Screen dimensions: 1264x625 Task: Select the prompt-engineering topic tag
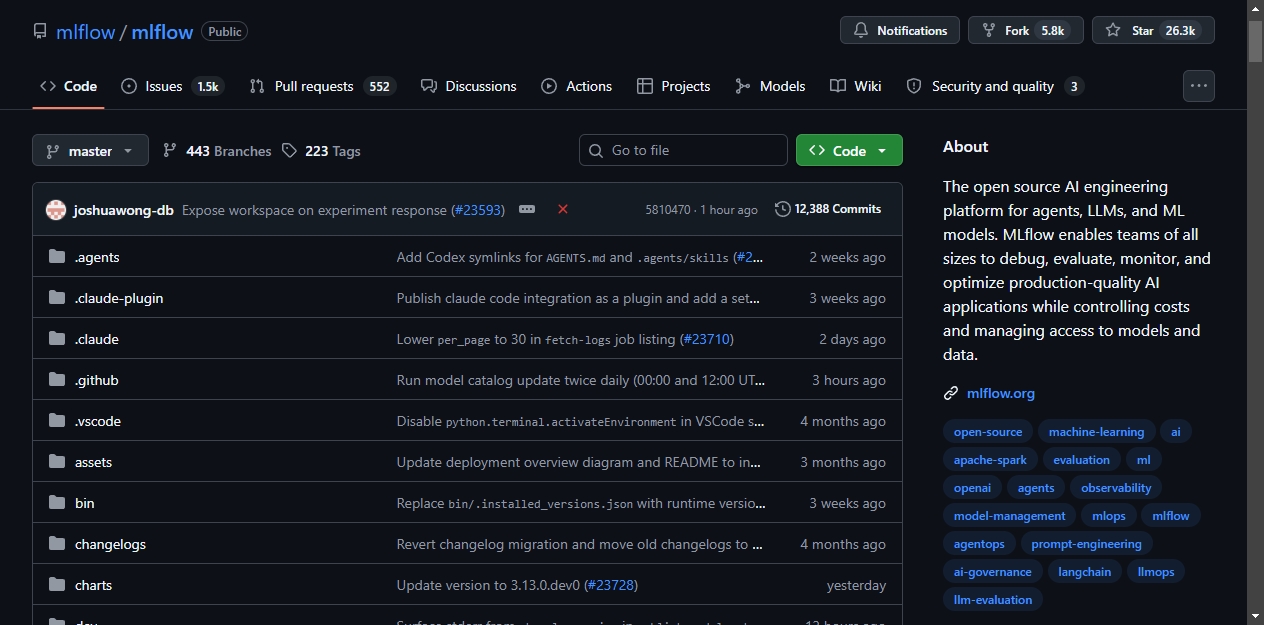1086,544
